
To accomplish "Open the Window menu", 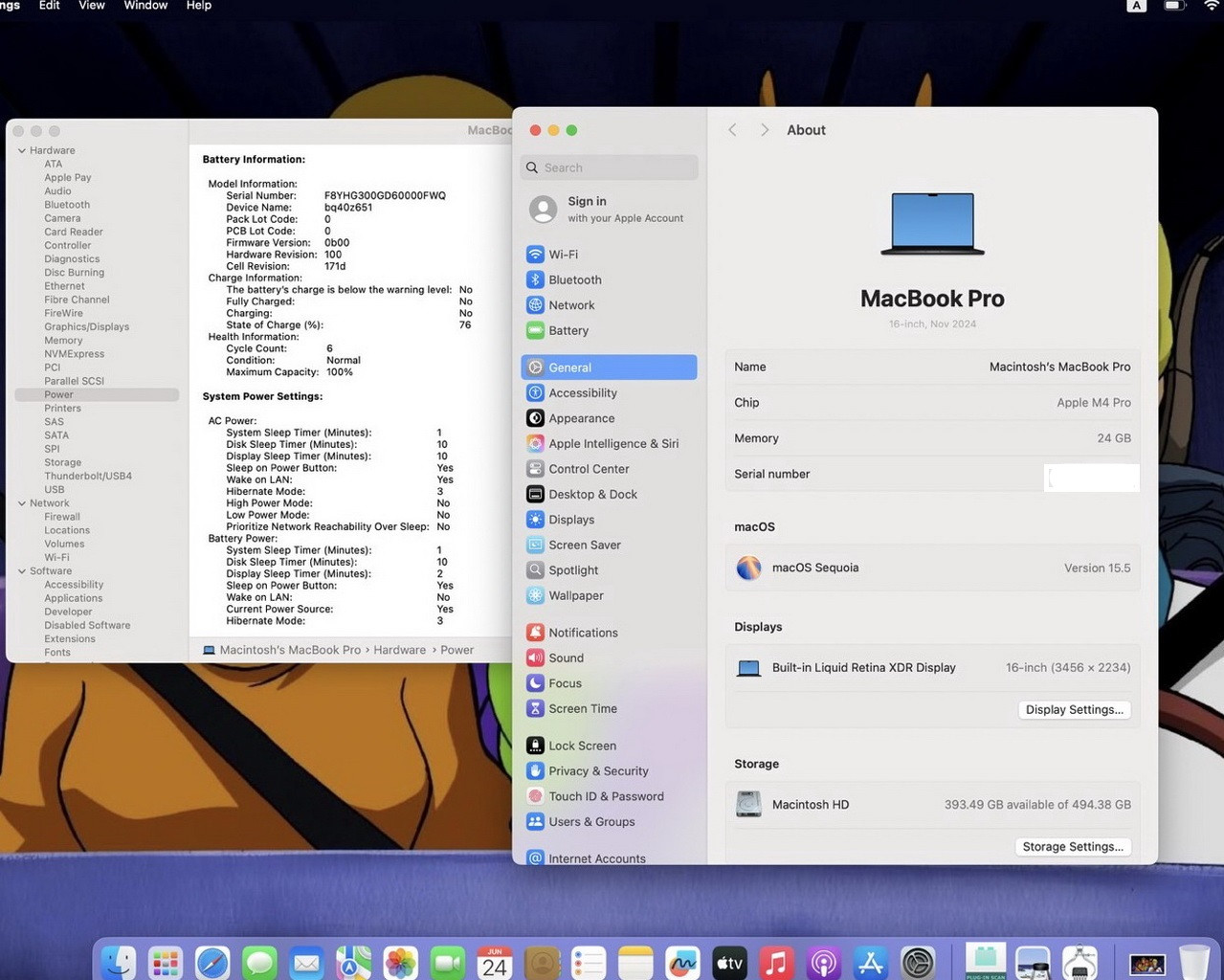I will pos(145,6).
